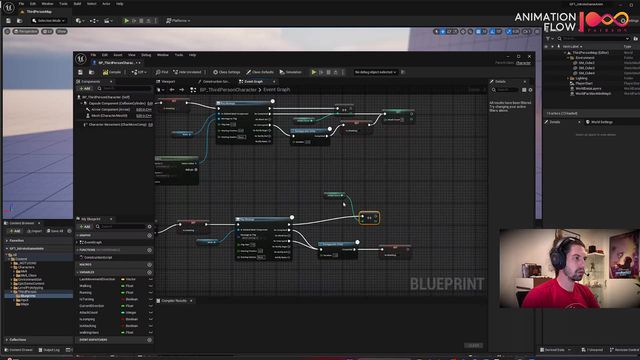The image size is (640, 360).
Task: Start Simulation from the Blueprint toolbar
Action: [x=291, y=72]
